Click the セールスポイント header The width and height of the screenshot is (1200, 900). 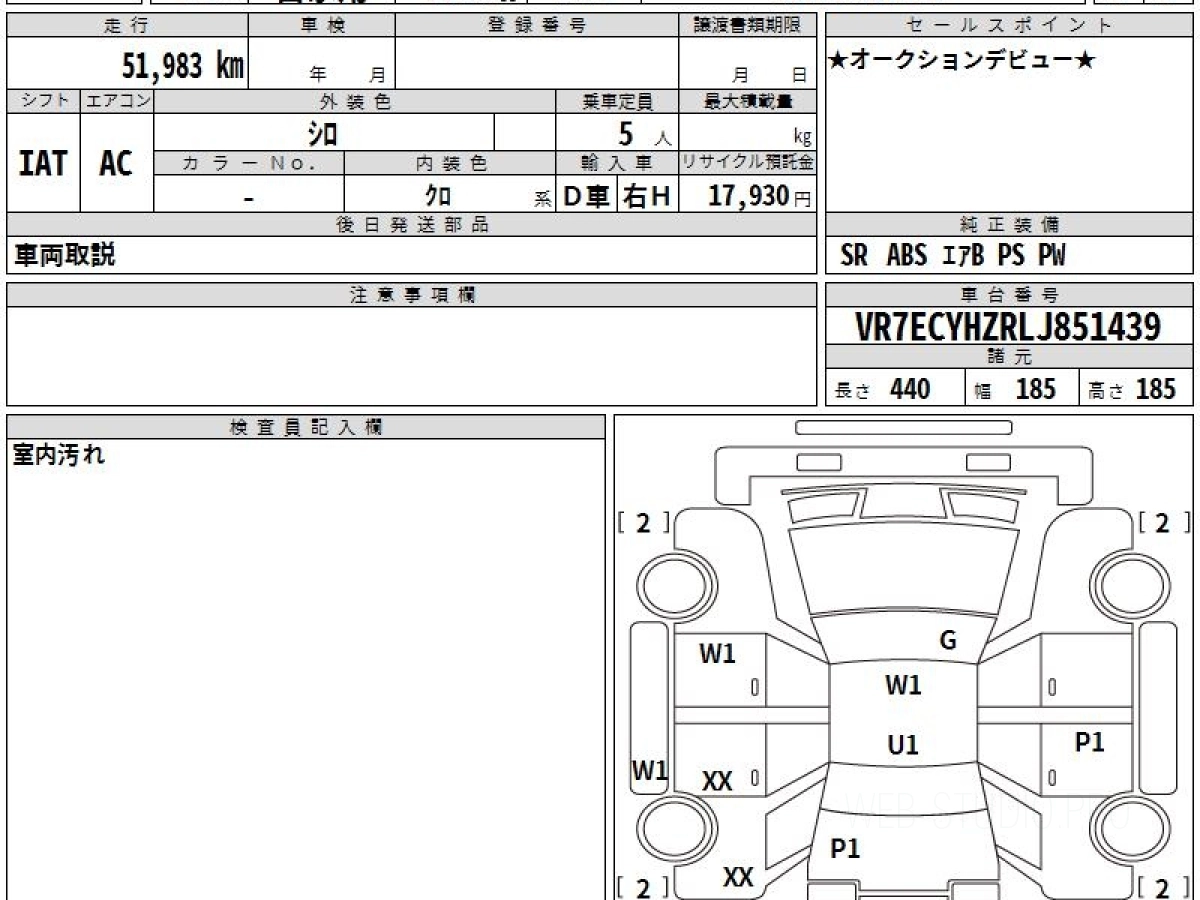1009,27
